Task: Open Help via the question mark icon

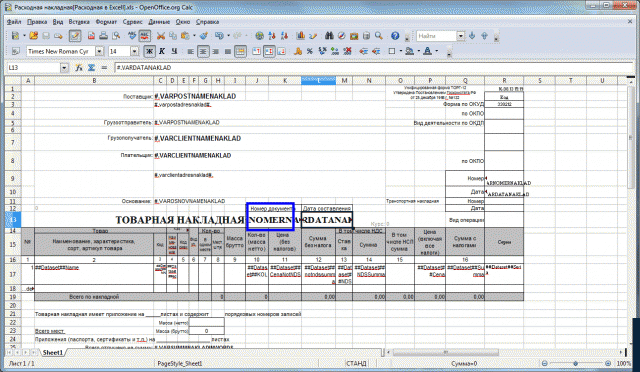Action: click(395, 36)
